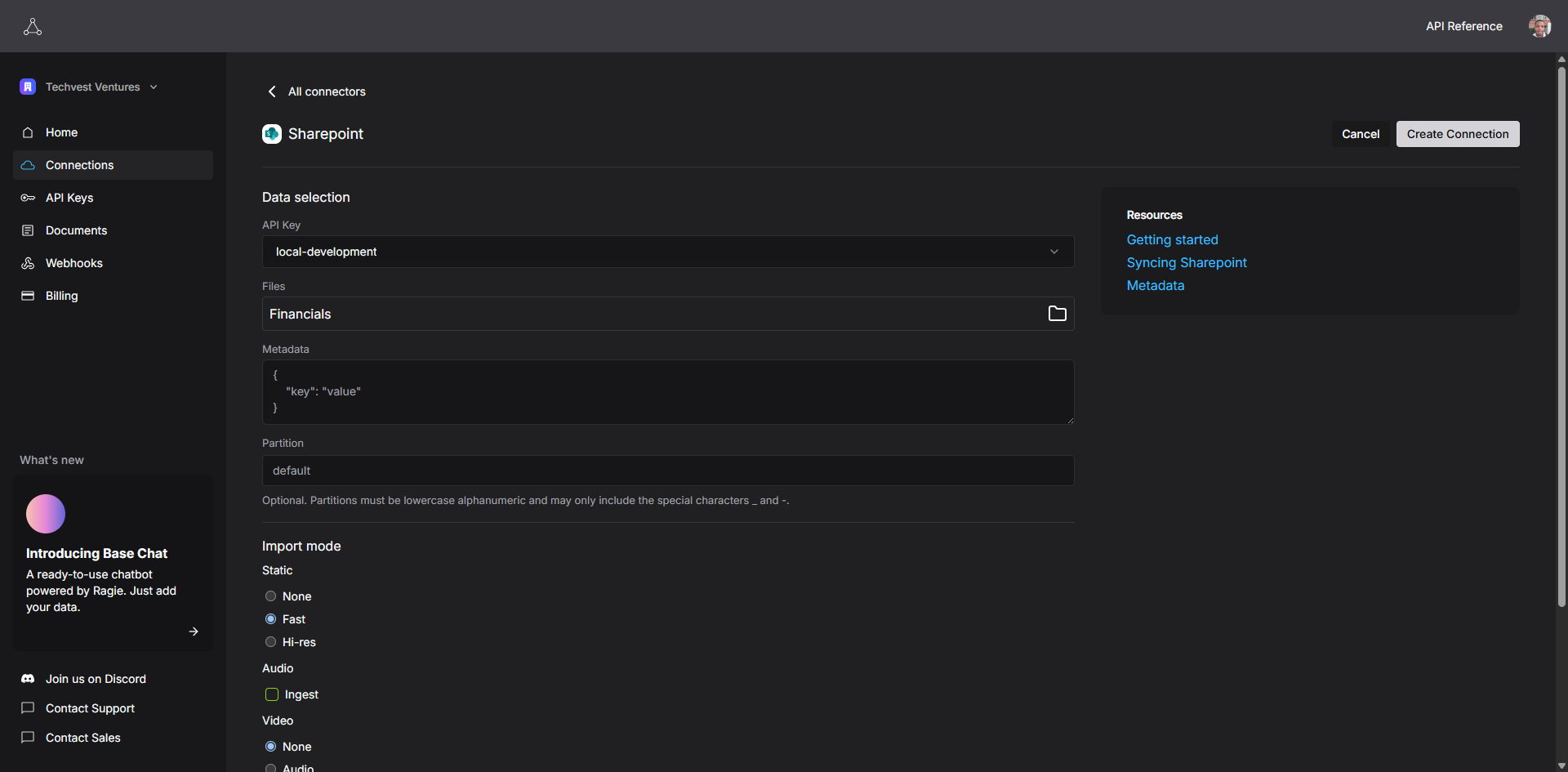The width and height of the screenshot is (1568, 772).
Task: Click the Base Chat gradient orb
Action: click(x=46, y=514)
